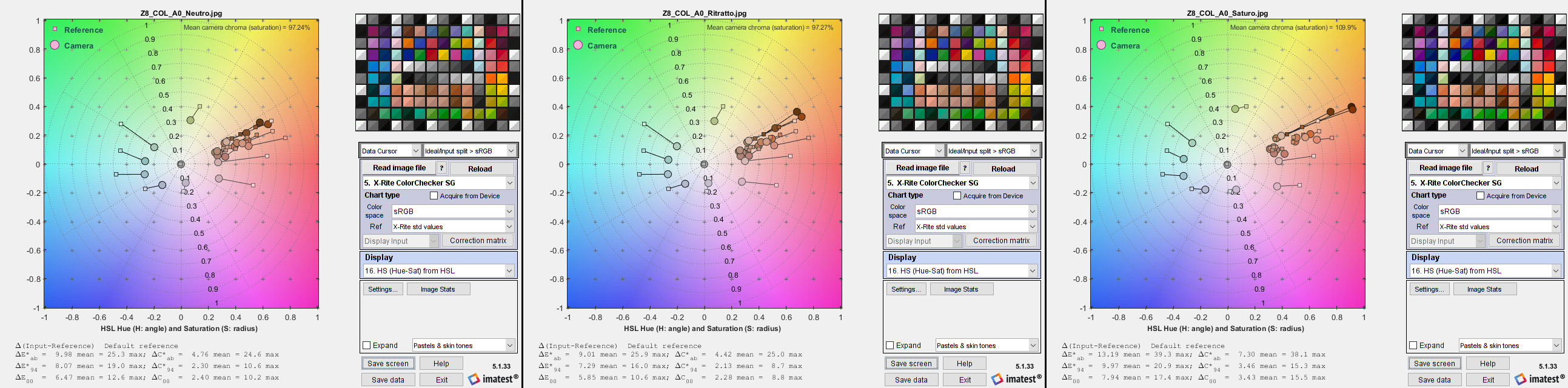The width and height of the screenshot is (1568, 388).
Task: Click the olive-green camera data point in Saturo plot
Action: [1235, 109]
